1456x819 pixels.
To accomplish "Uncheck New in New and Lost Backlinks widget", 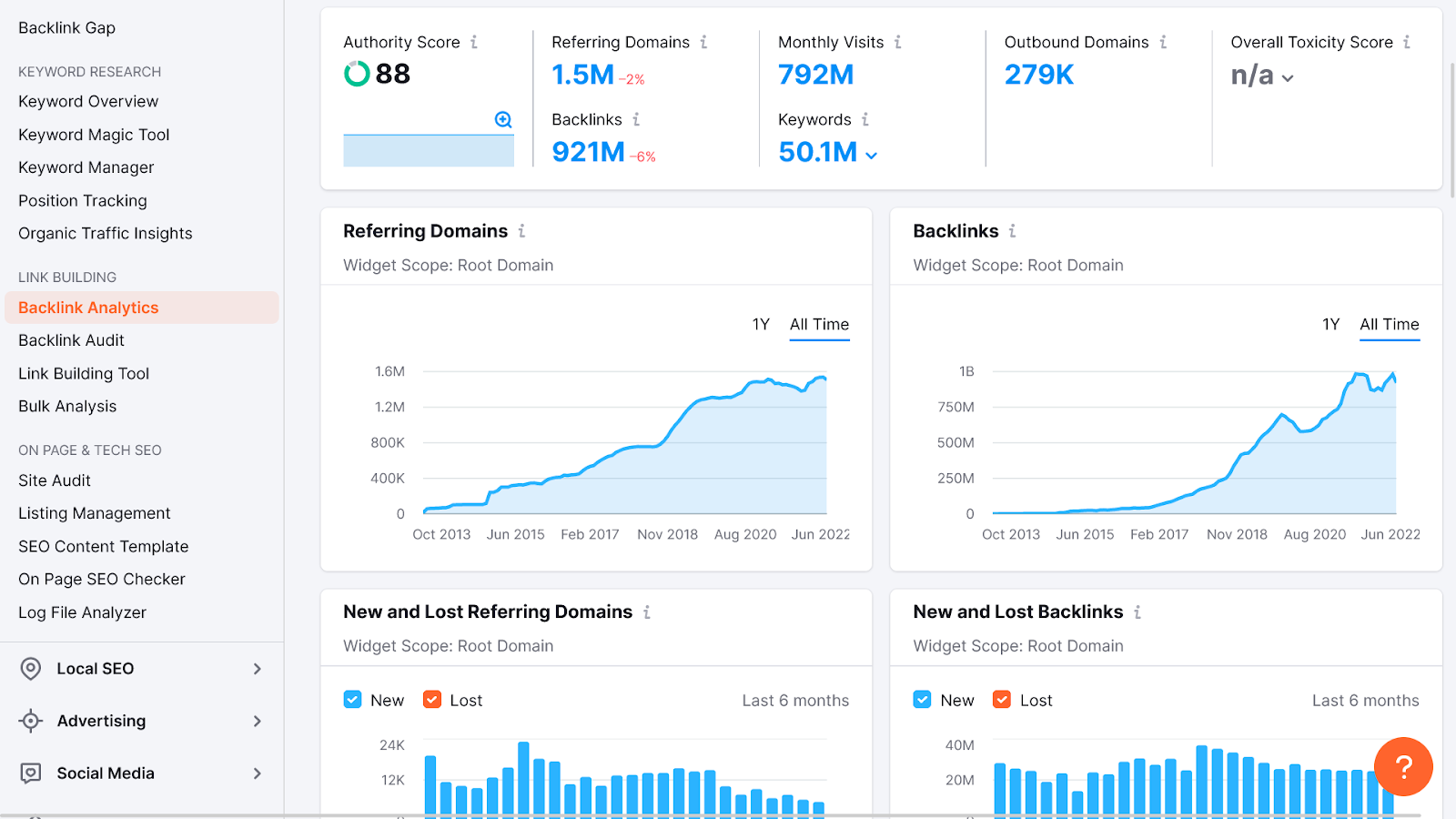I will (x=923, y=700).
